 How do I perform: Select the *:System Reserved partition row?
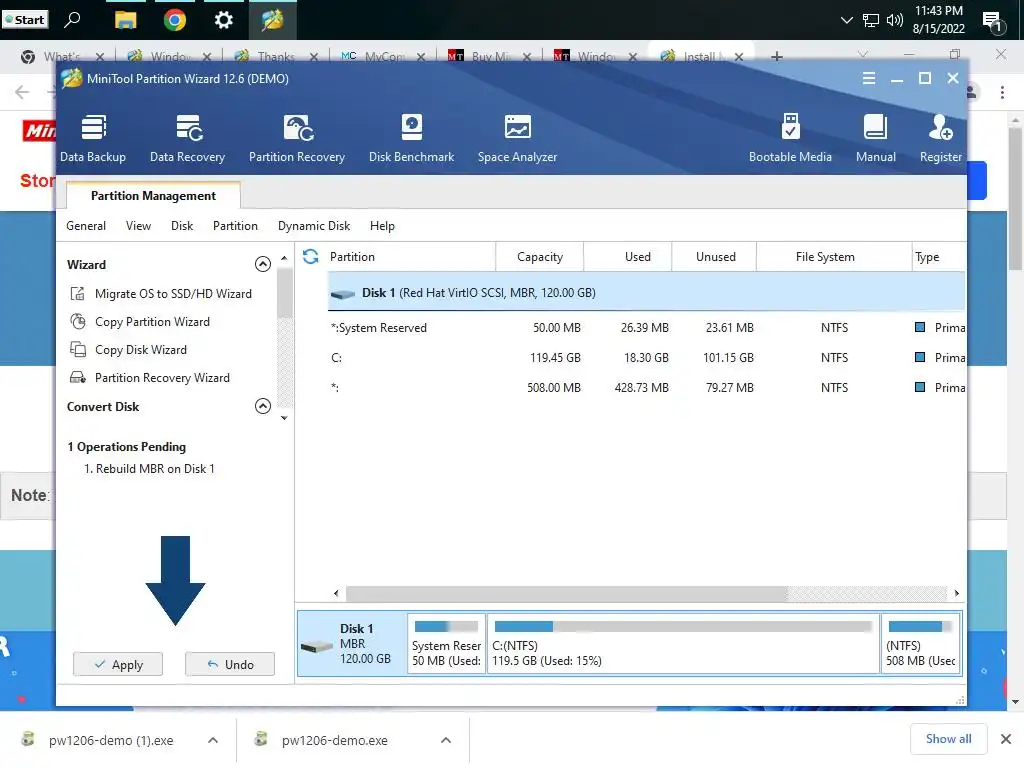tap(646, 328)
